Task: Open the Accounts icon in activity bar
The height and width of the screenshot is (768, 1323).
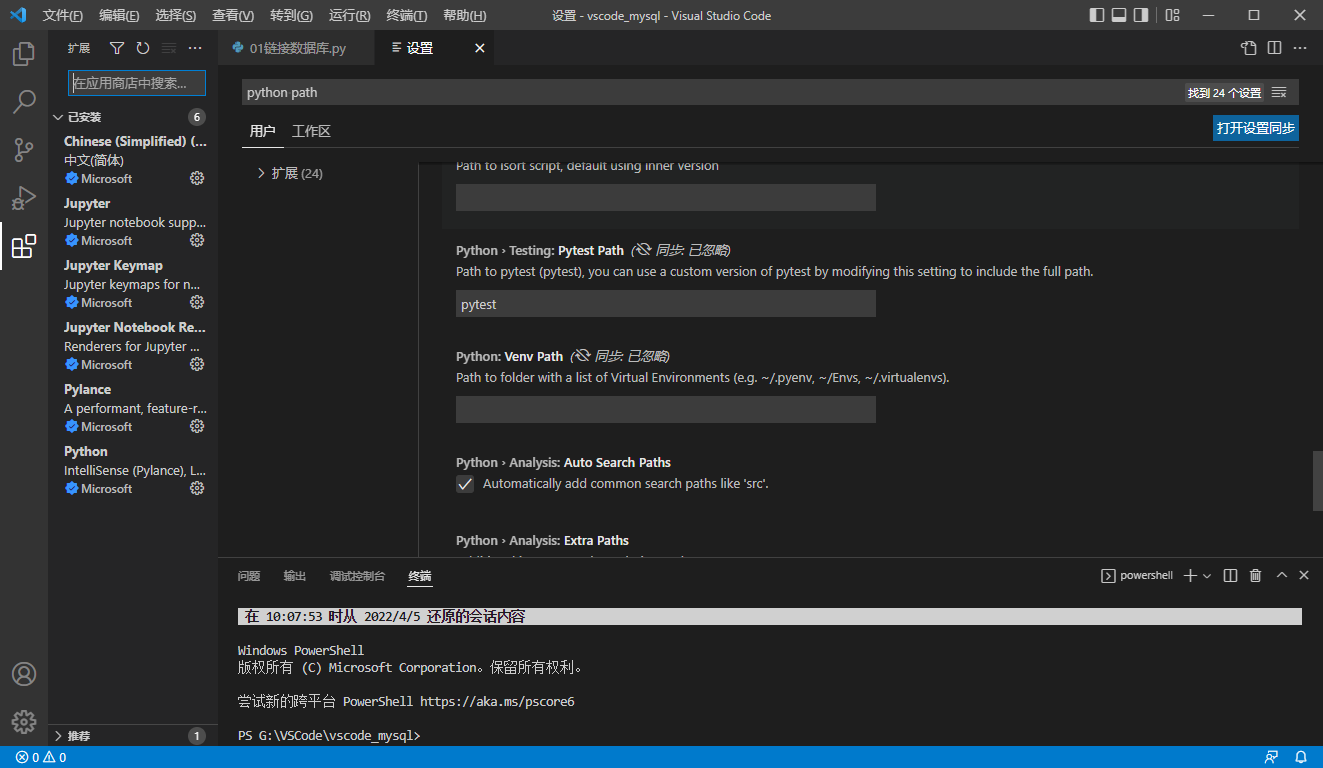Action: tap(24, 674)
